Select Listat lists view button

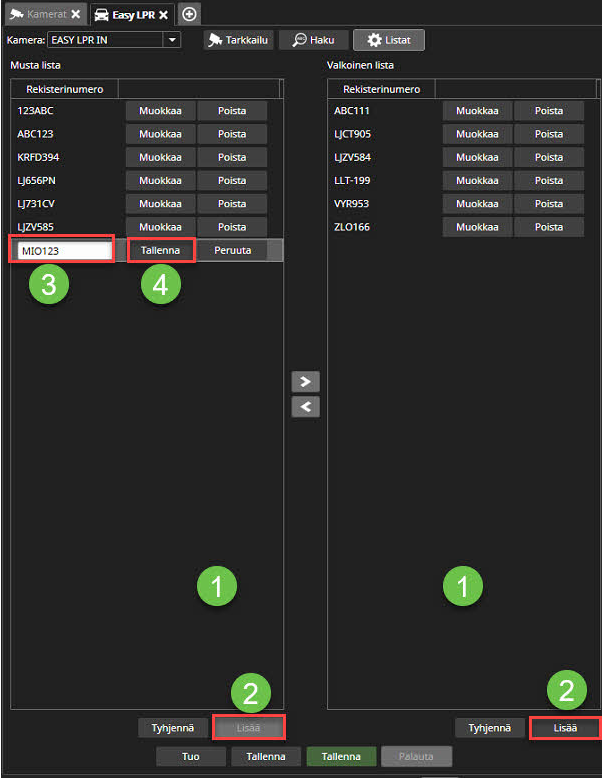(389, 40)
